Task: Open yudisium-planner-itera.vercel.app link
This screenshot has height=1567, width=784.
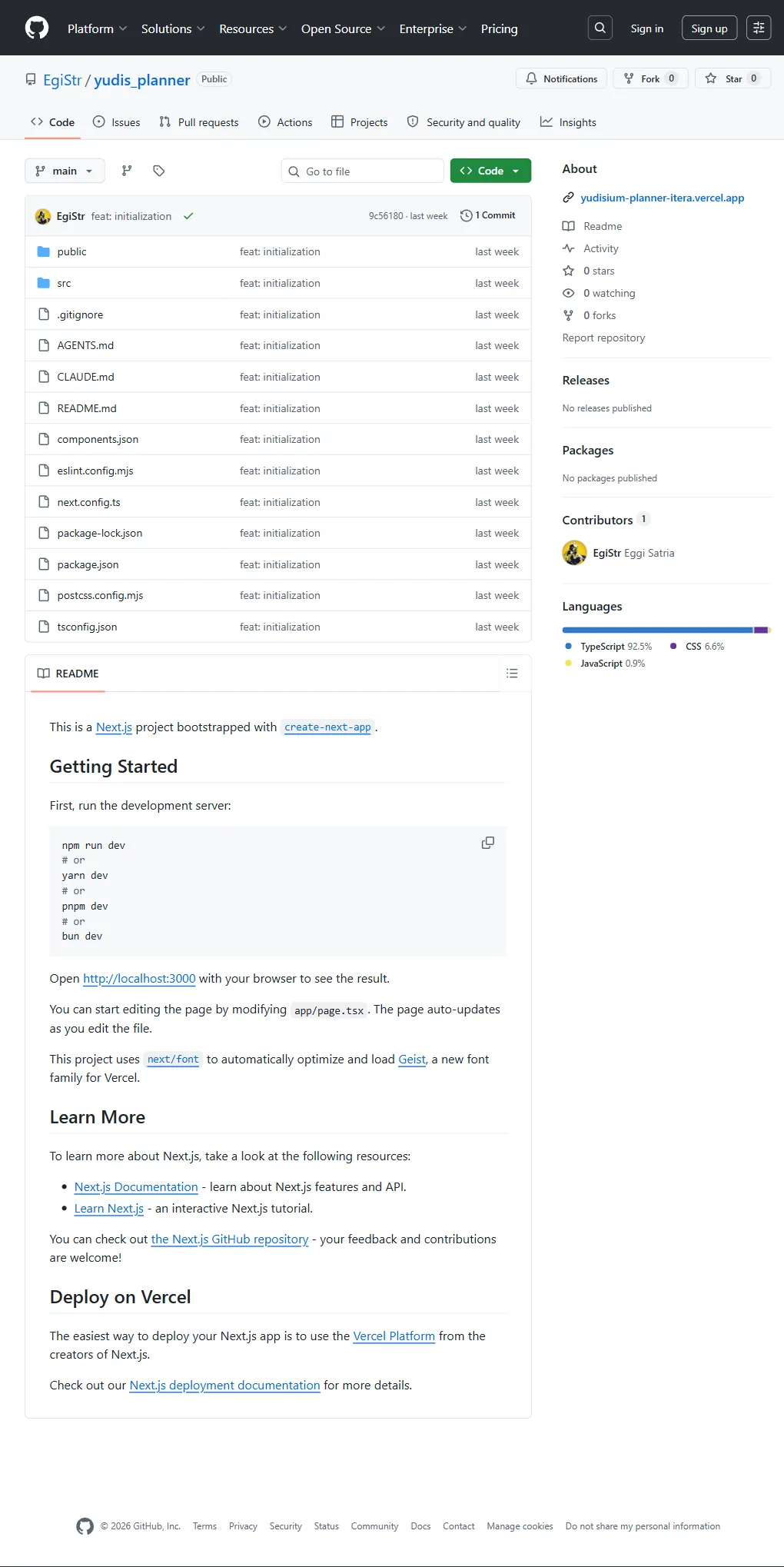Action: (663, 198)
